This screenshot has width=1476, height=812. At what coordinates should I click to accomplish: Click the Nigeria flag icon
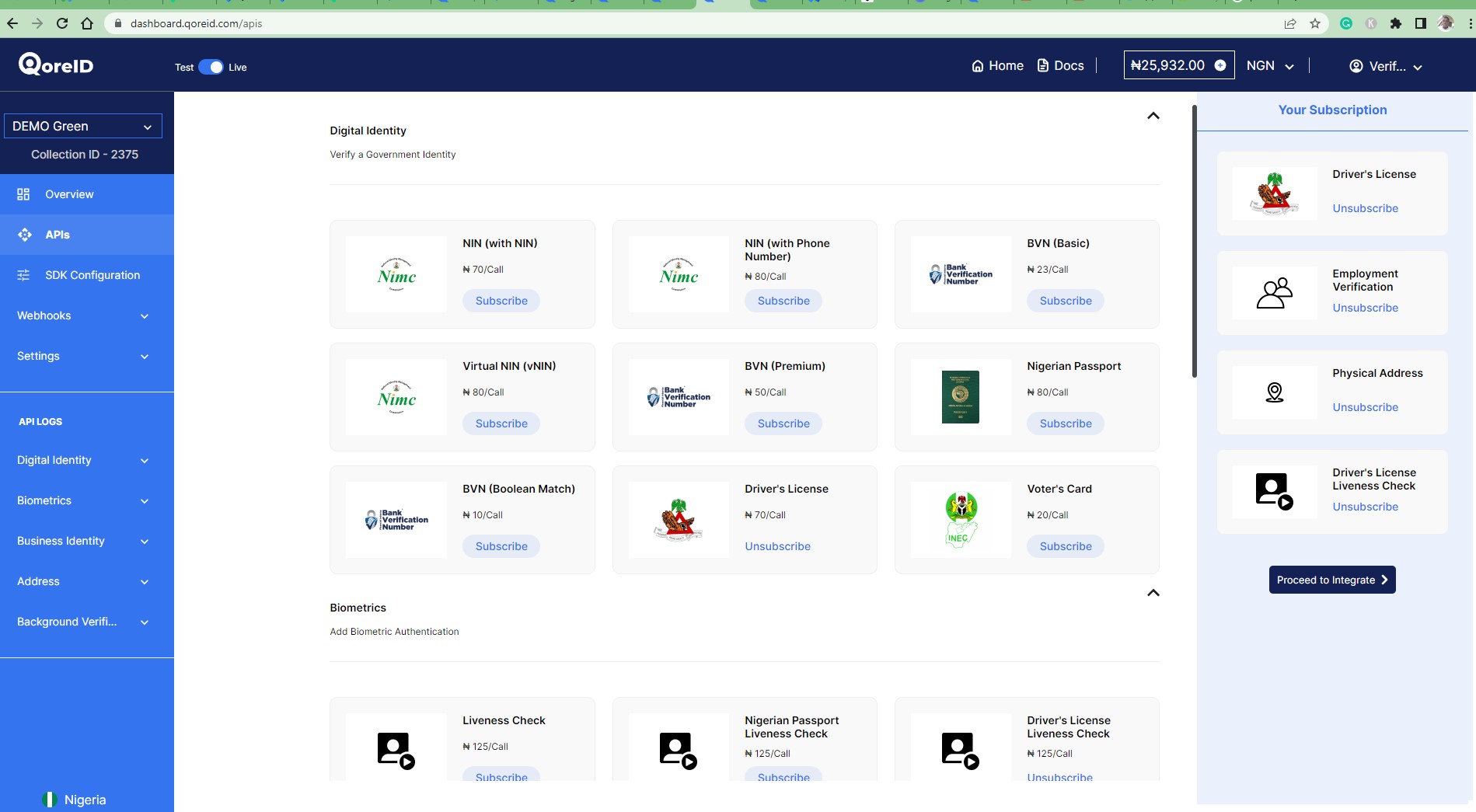pyautogui.click(x=50, y=800)
